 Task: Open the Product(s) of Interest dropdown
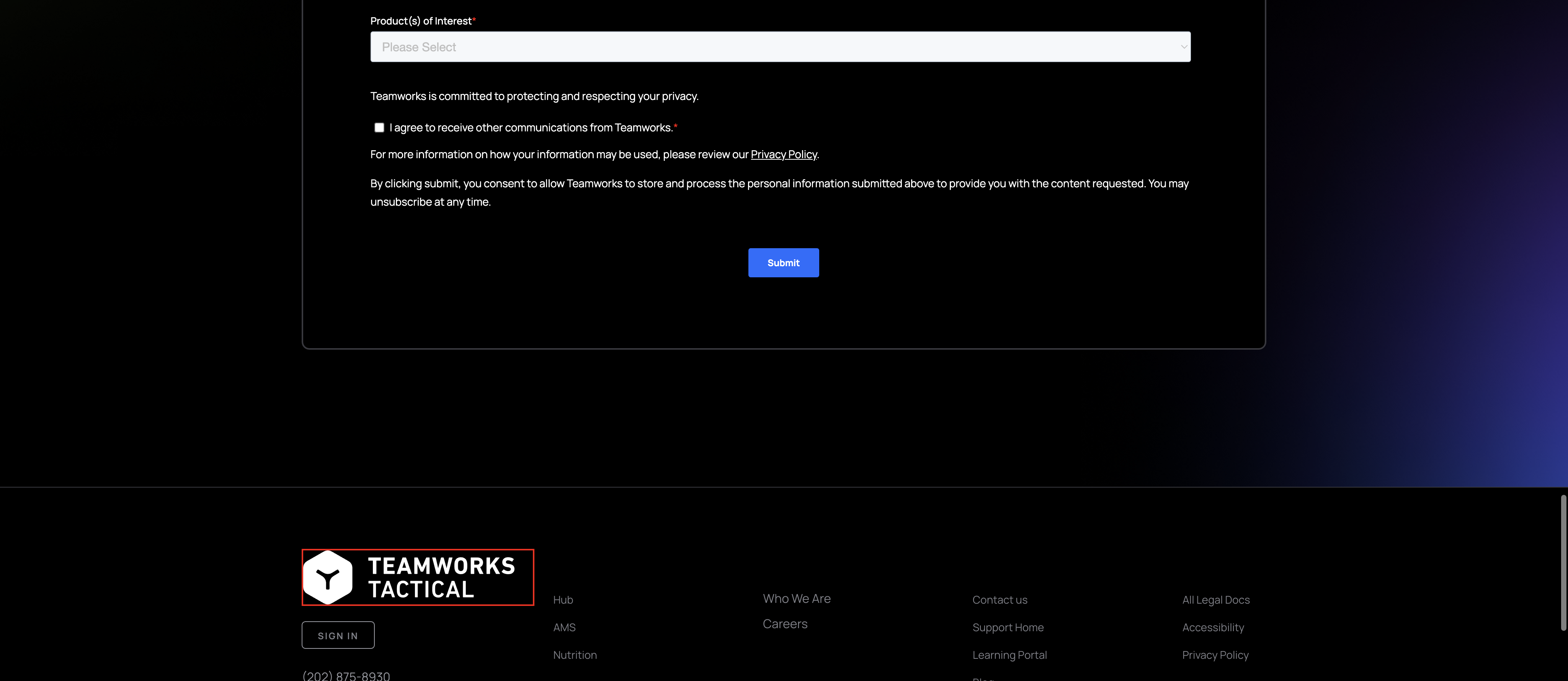point(780,47)
